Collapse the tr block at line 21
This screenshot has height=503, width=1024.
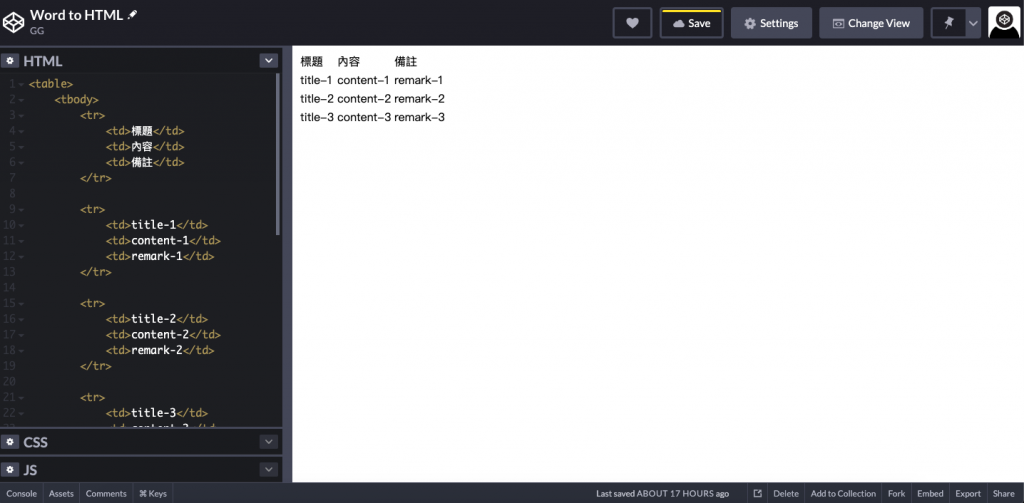point(22,398)
